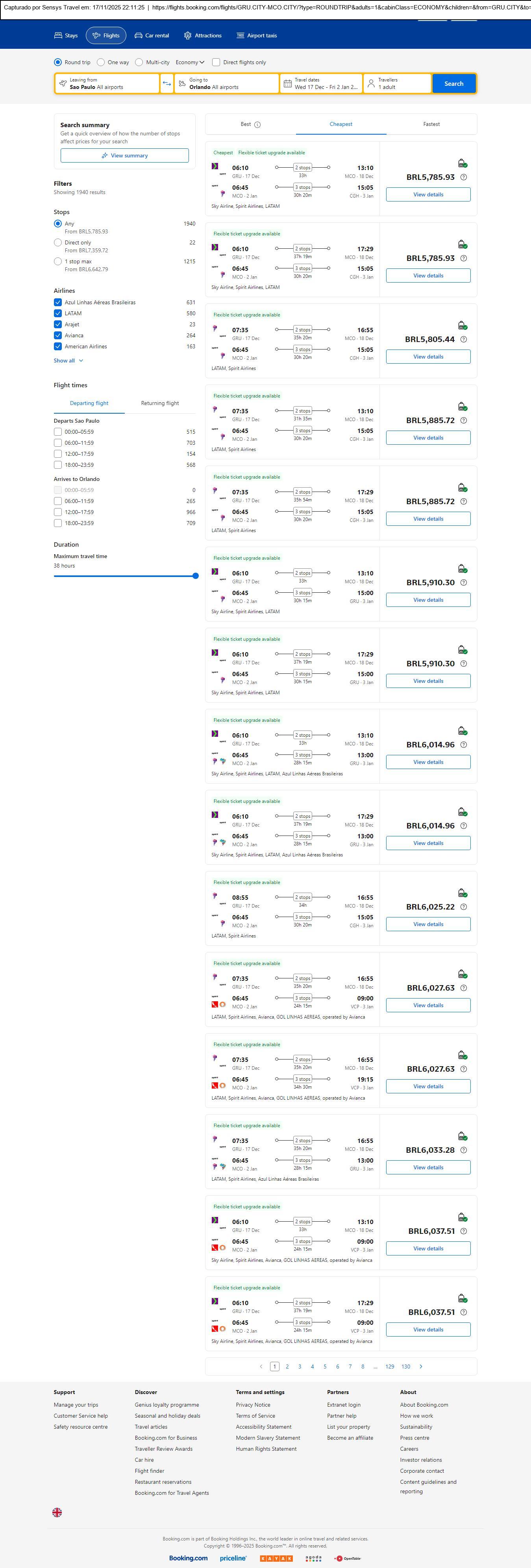531x1568 pixels.
Task: Check the 06:00–11:59 Departs Sao Paulo box
Action: pyautogui.click(x=58, y=443)
